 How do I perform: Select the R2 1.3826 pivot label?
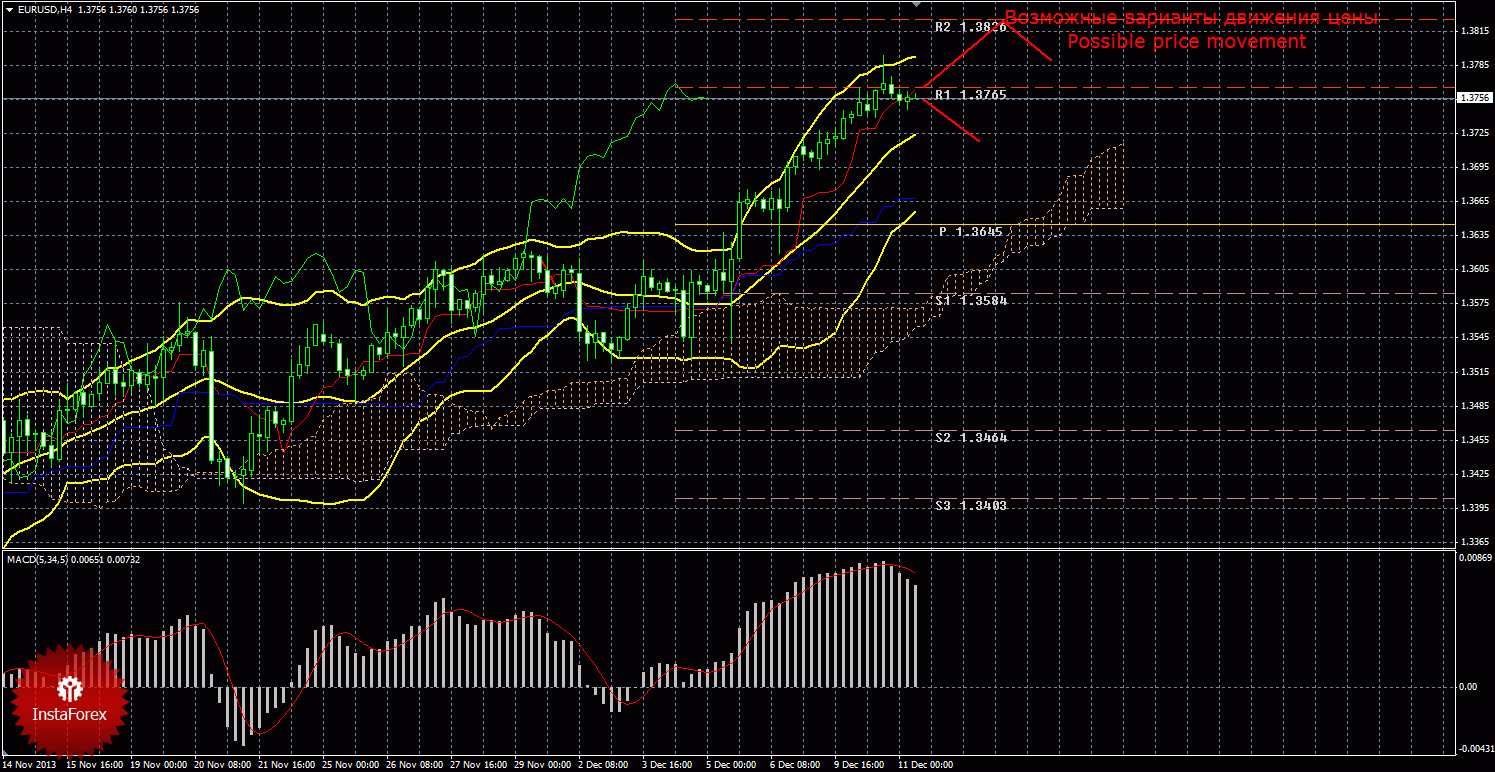coord(971,27)
